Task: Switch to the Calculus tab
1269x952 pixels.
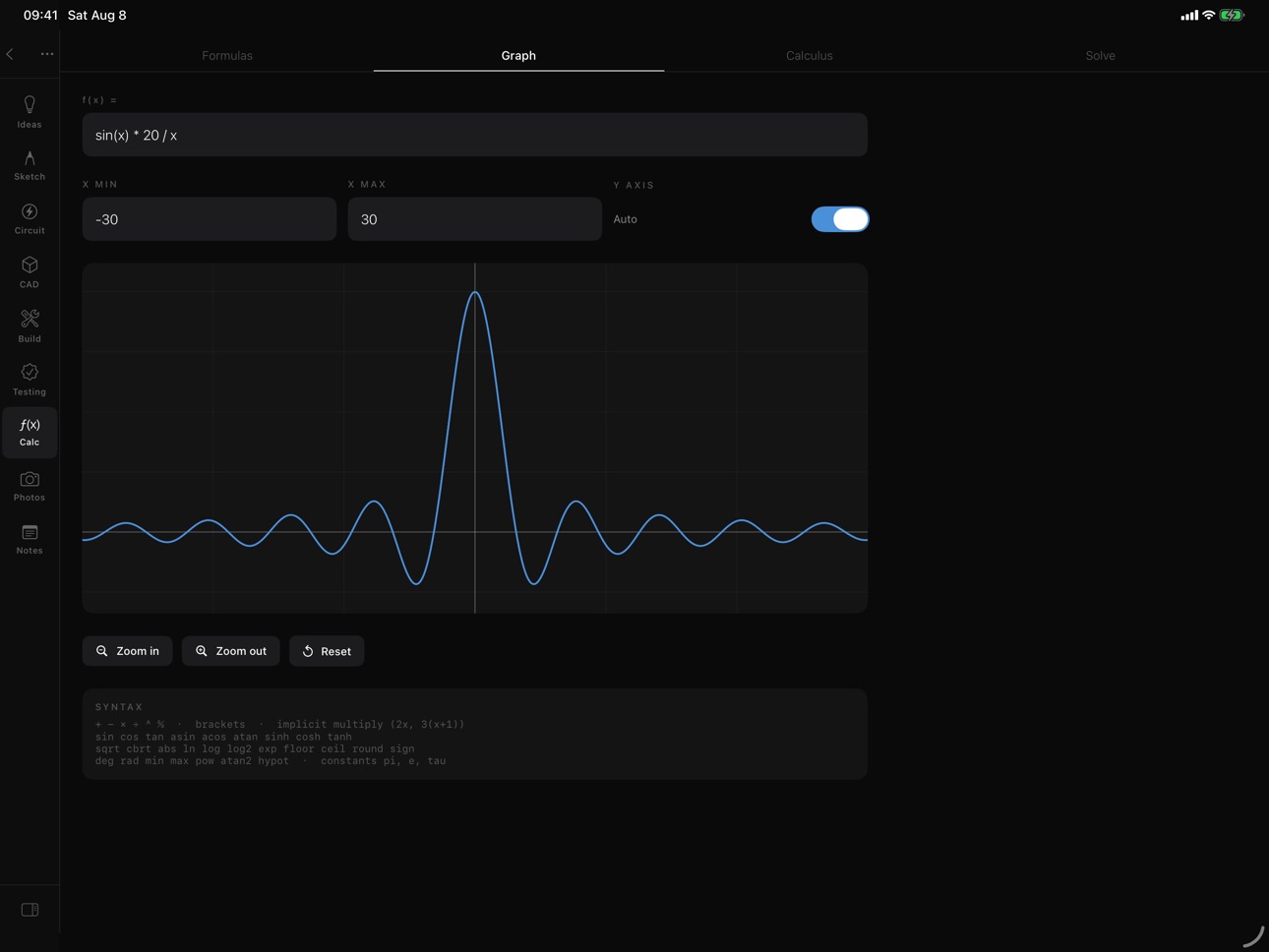Action: 810,56
